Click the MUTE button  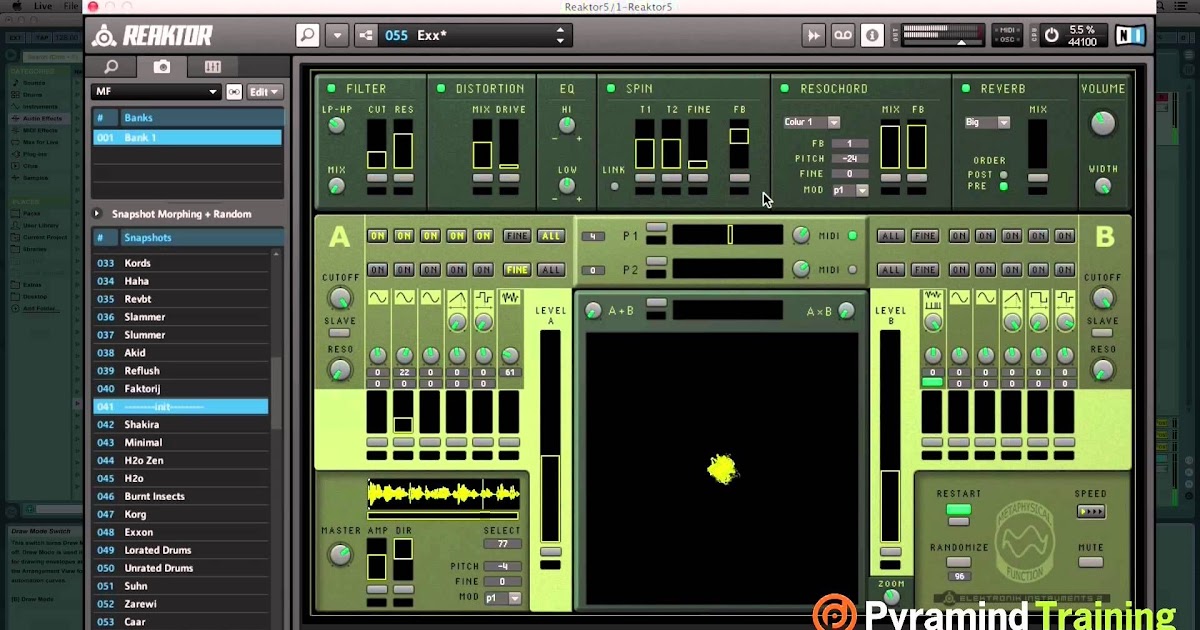tap(1090, 562)
